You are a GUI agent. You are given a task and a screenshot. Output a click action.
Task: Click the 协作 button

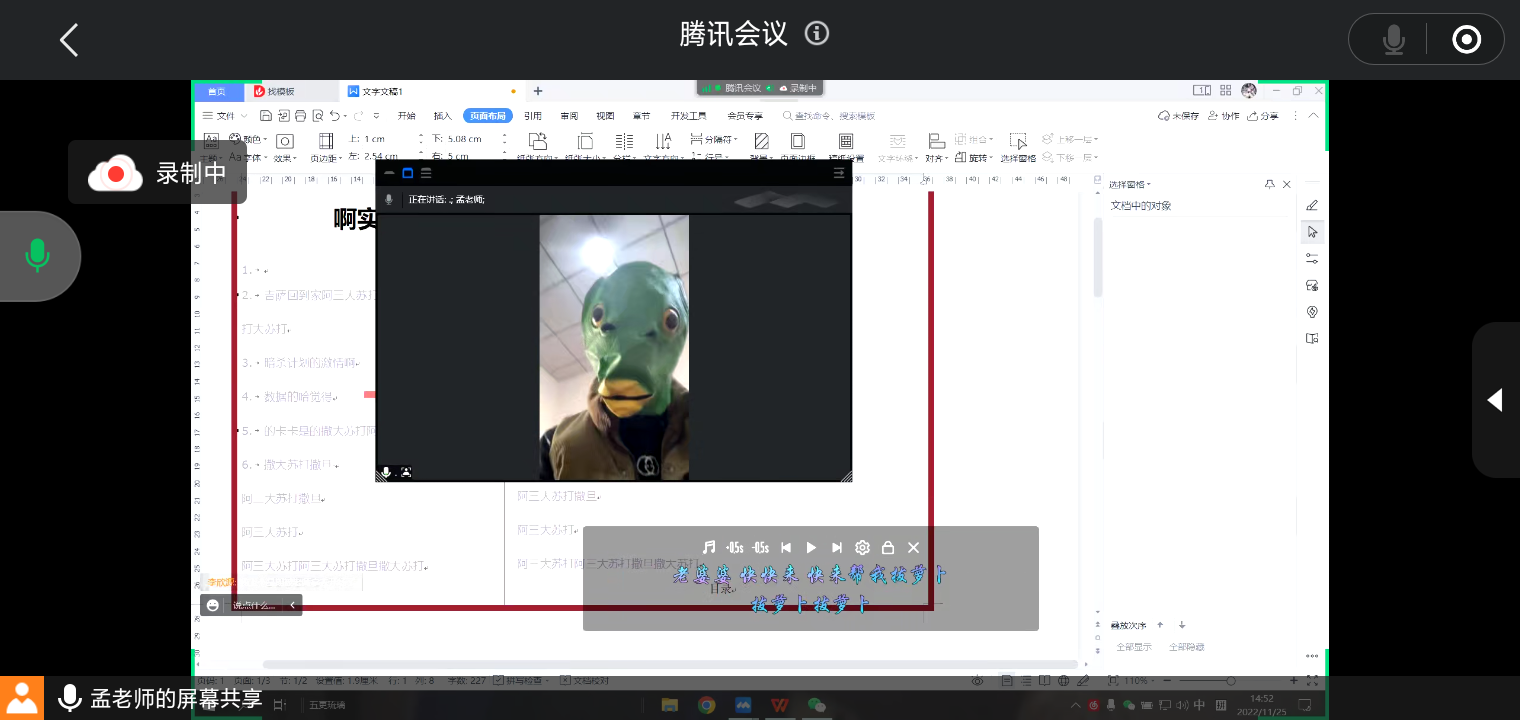1222,116
